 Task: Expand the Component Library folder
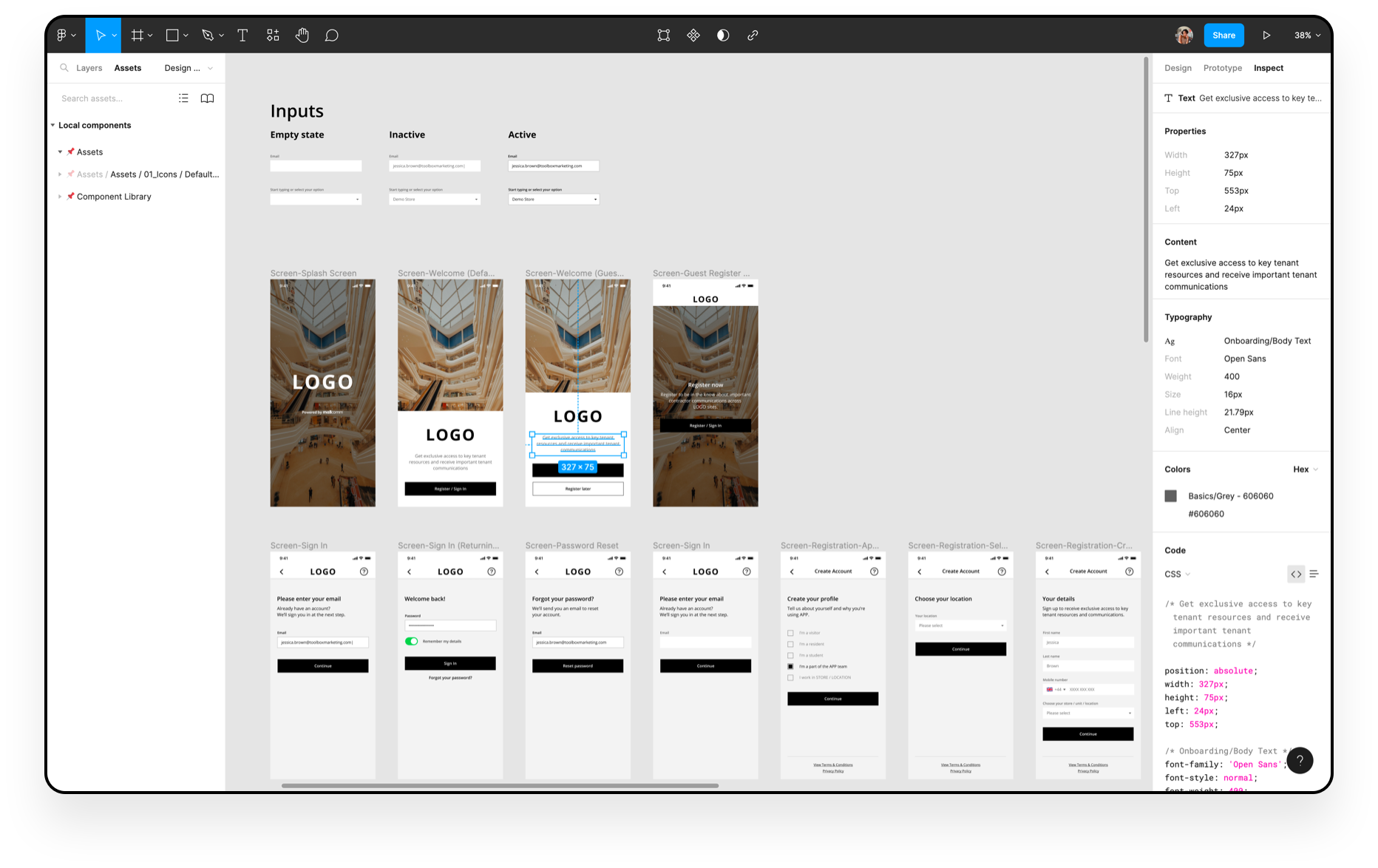[x=60, y=197]
